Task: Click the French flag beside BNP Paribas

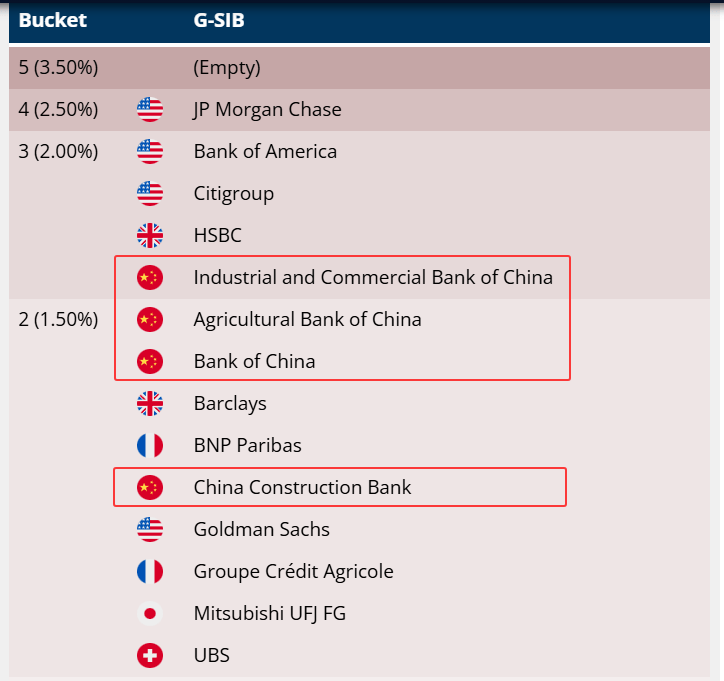Action: coord(149,446)
